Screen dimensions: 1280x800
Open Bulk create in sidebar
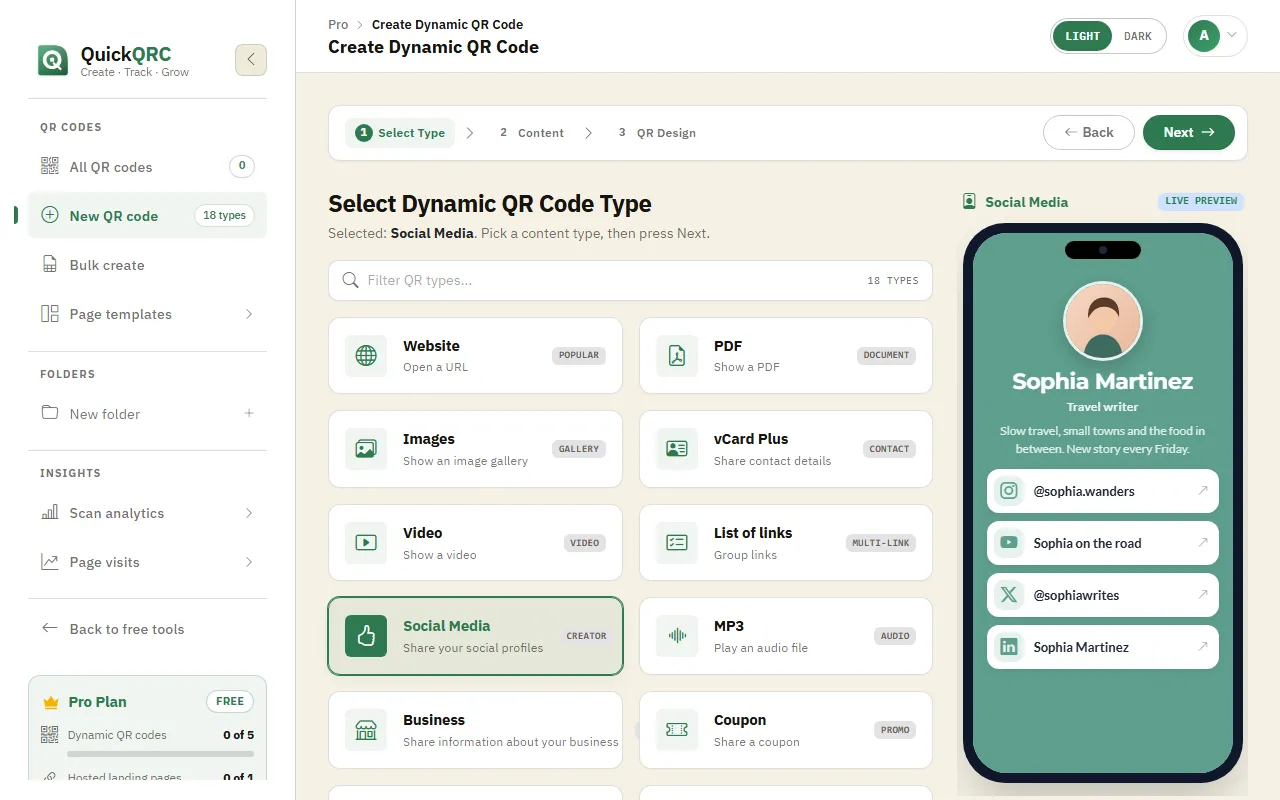coord(148,265)
